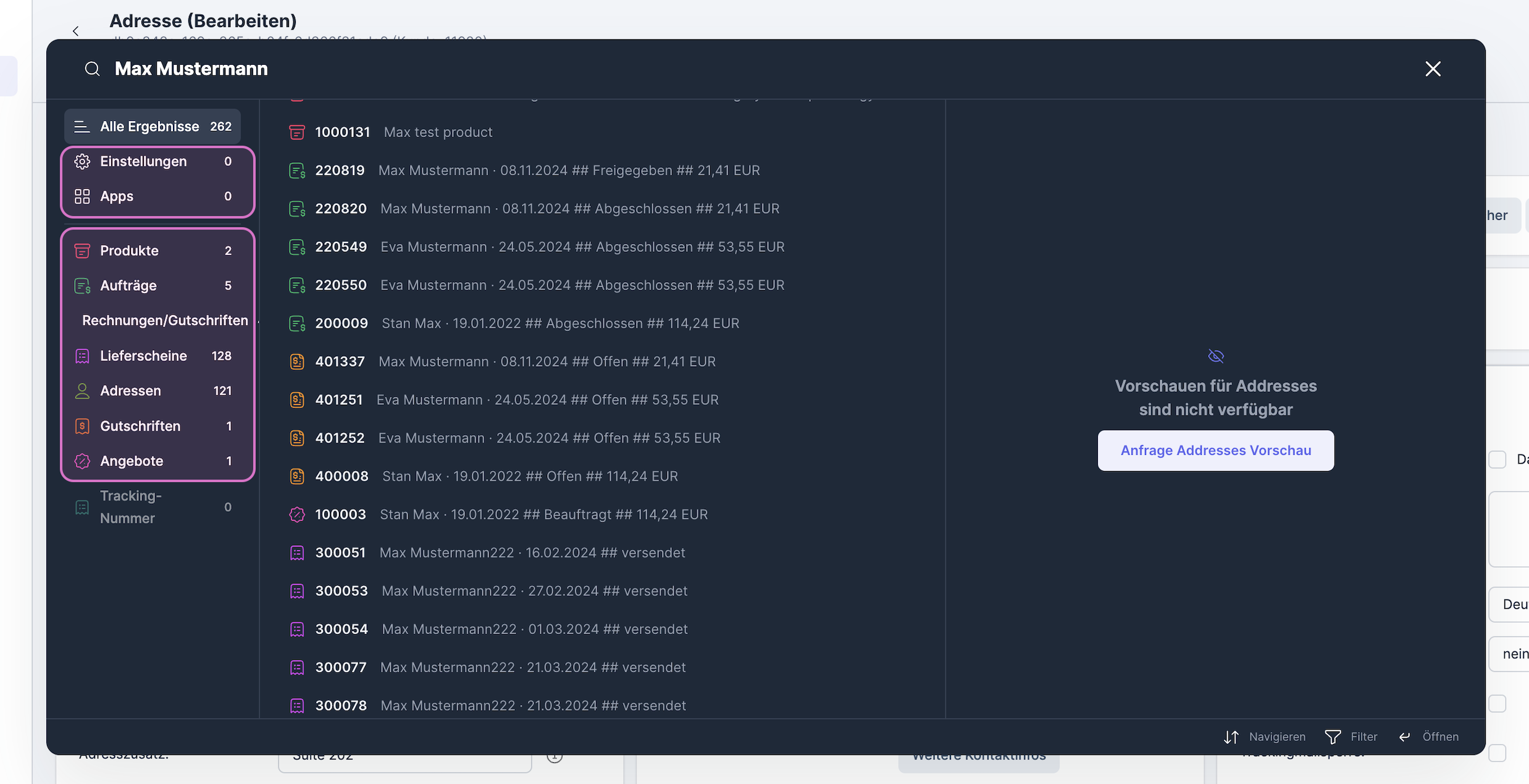
Task: Click the Angebote badge icon
Action: click(x=82, y=461)
